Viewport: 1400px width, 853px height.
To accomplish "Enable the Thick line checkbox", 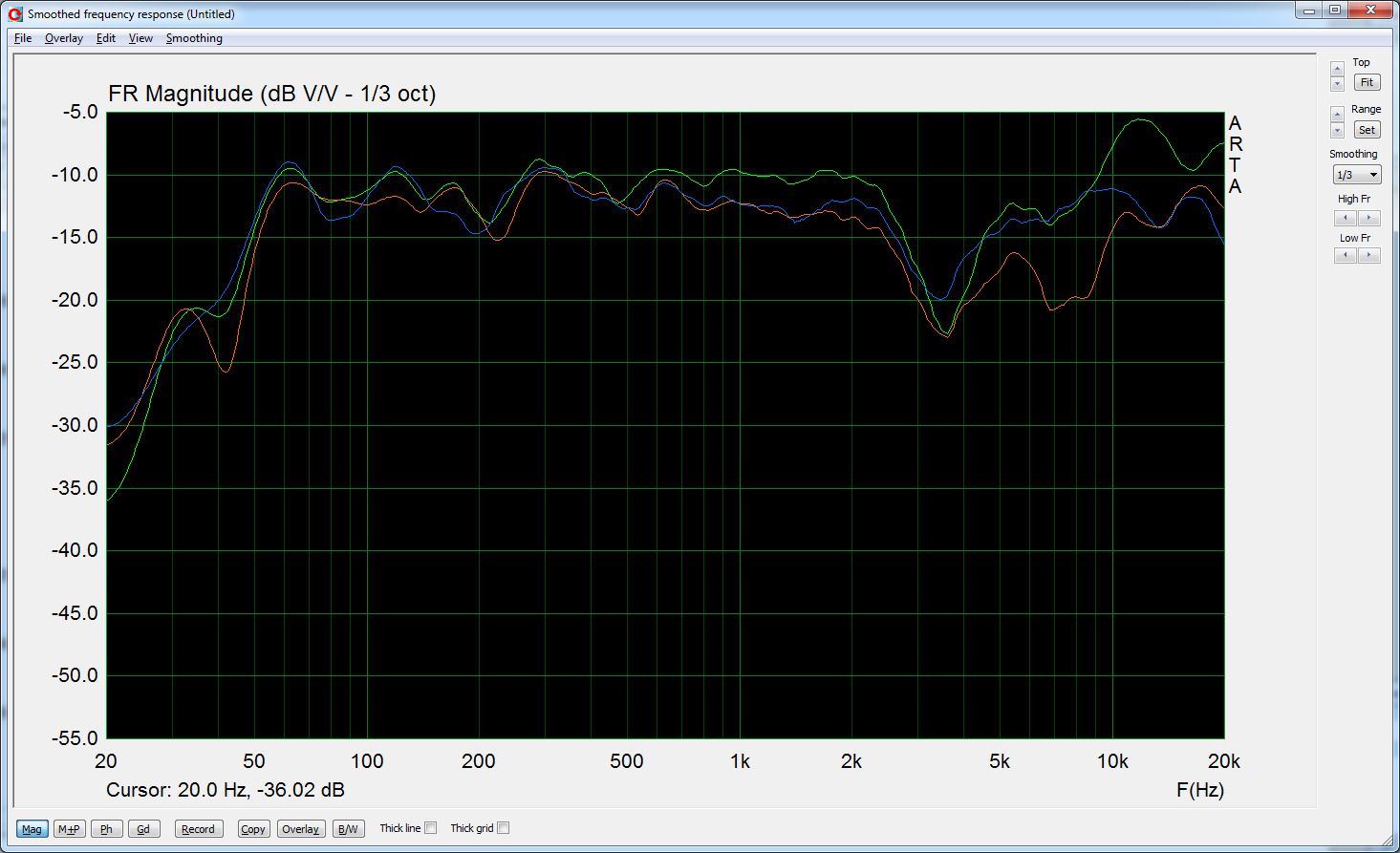I will coord(430,828).
